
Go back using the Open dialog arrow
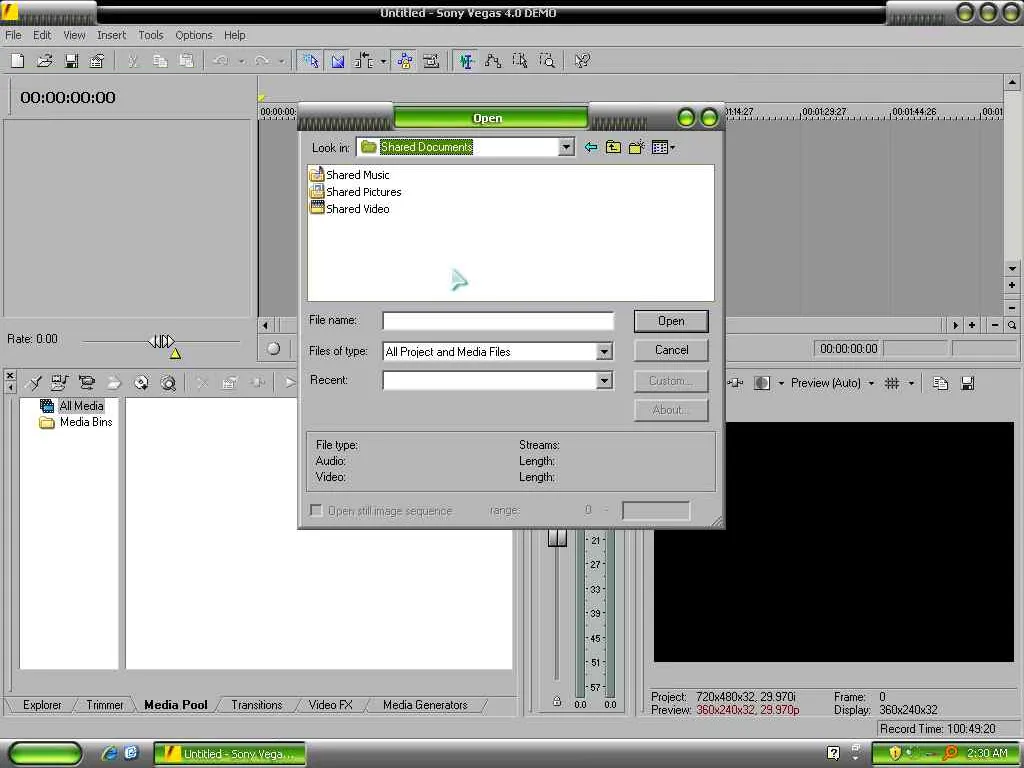[590, 147]
